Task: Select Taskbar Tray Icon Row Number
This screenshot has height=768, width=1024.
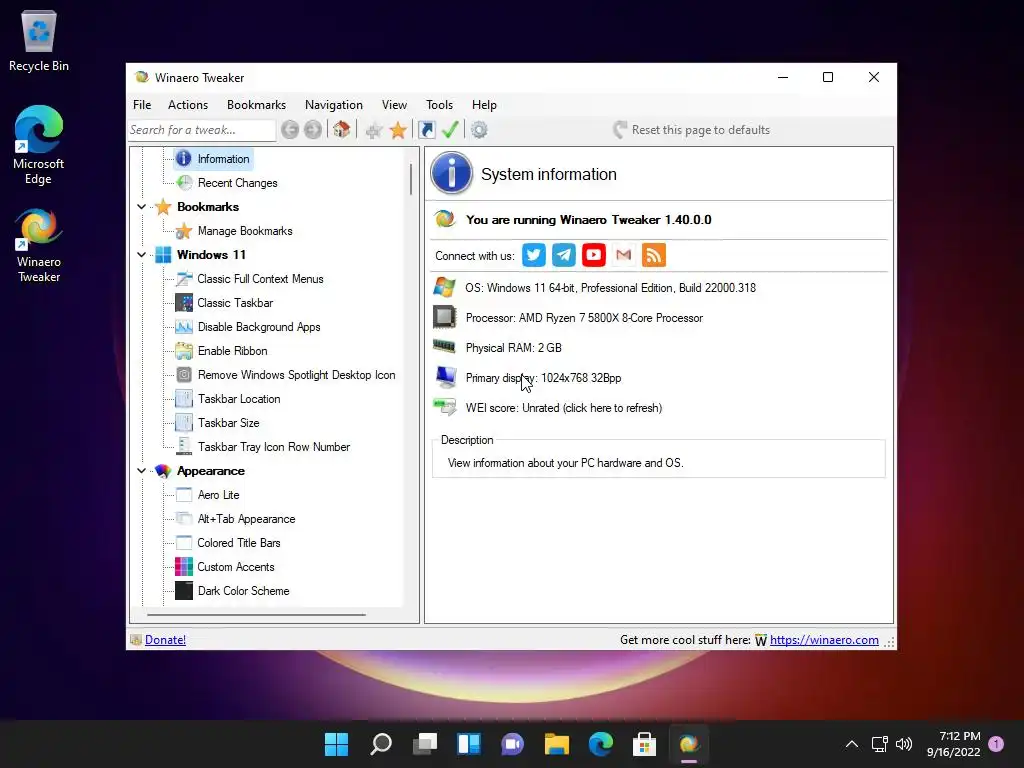Action: (x=274, y=447)
